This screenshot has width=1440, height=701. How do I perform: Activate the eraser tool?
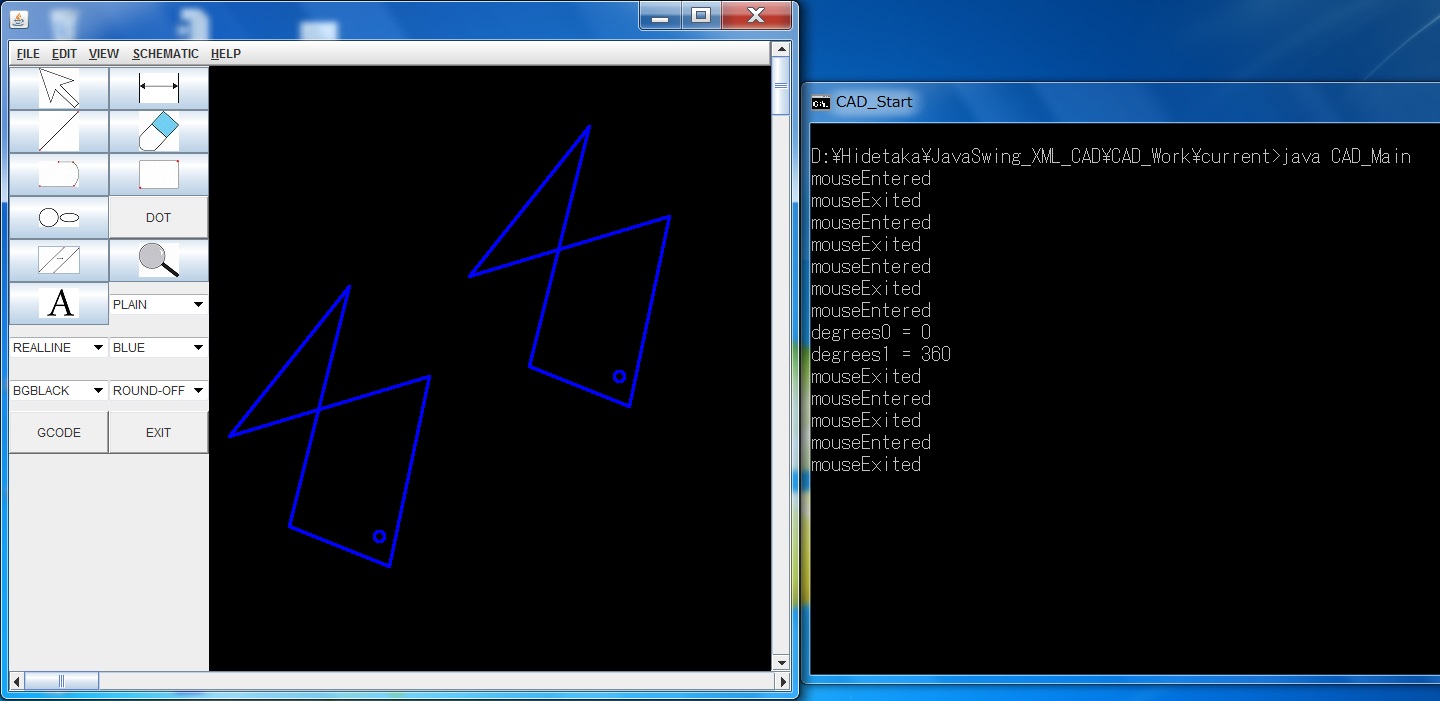coord(158,131)
